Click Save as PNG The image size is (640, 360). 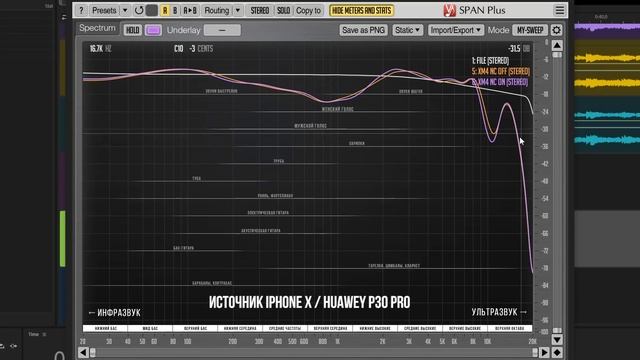point(363,30)
